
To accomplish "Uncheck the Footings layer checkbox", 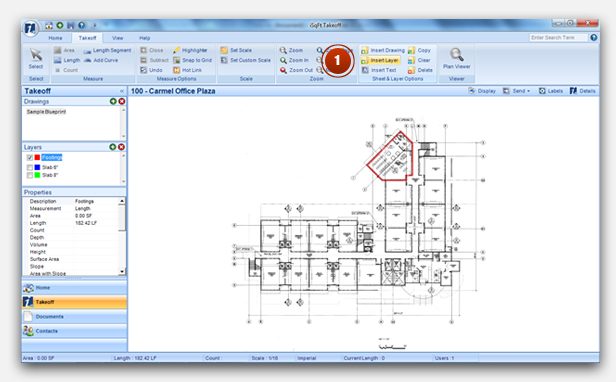I will click(30, 158).
